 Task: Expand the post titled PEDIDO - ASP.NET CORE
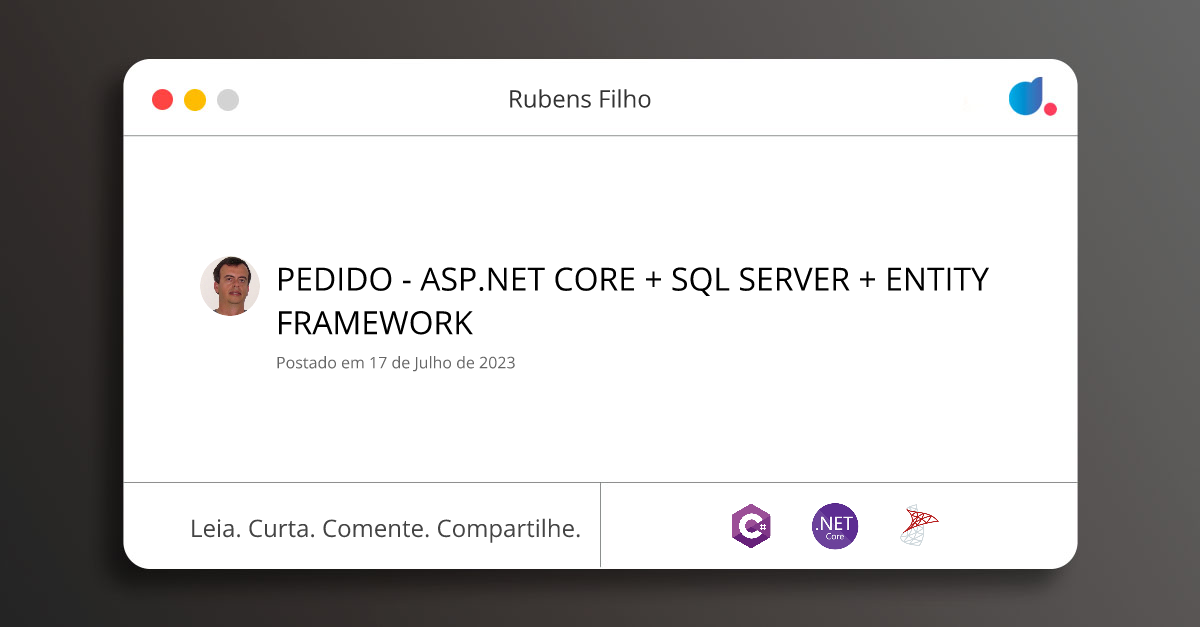(x=632, y=300)
